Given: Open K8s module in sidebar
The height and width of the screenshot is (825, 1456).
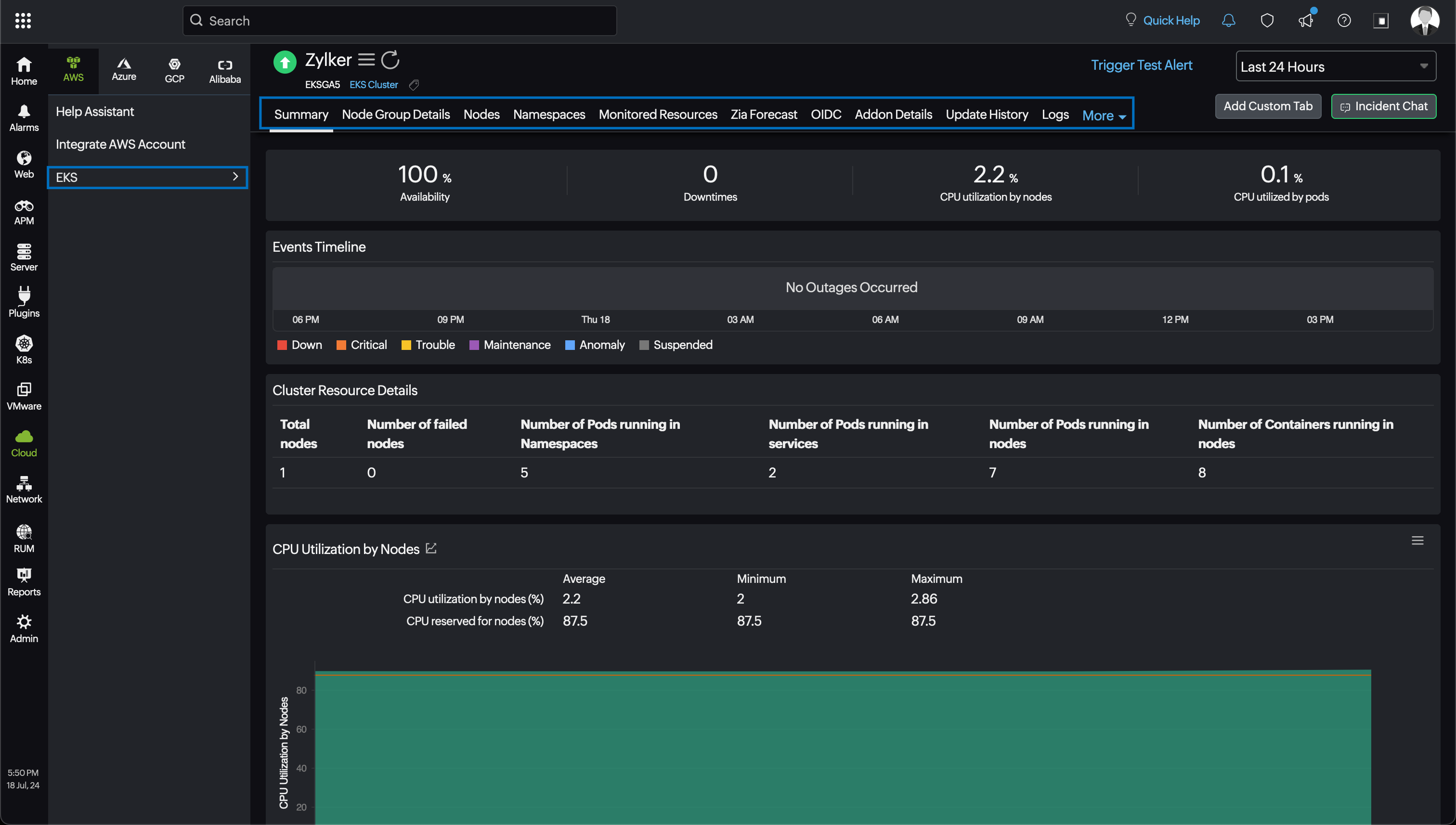Looking at the screenshot, I should (24, 349).
